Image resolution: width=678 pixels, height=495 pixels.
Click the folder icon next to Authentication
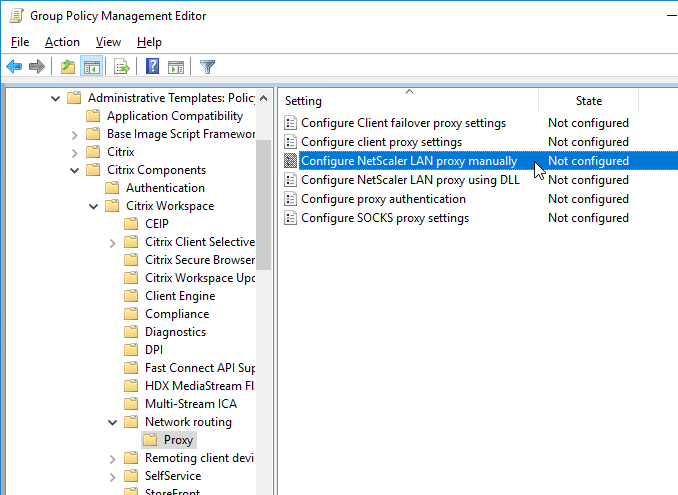point(112,188)
